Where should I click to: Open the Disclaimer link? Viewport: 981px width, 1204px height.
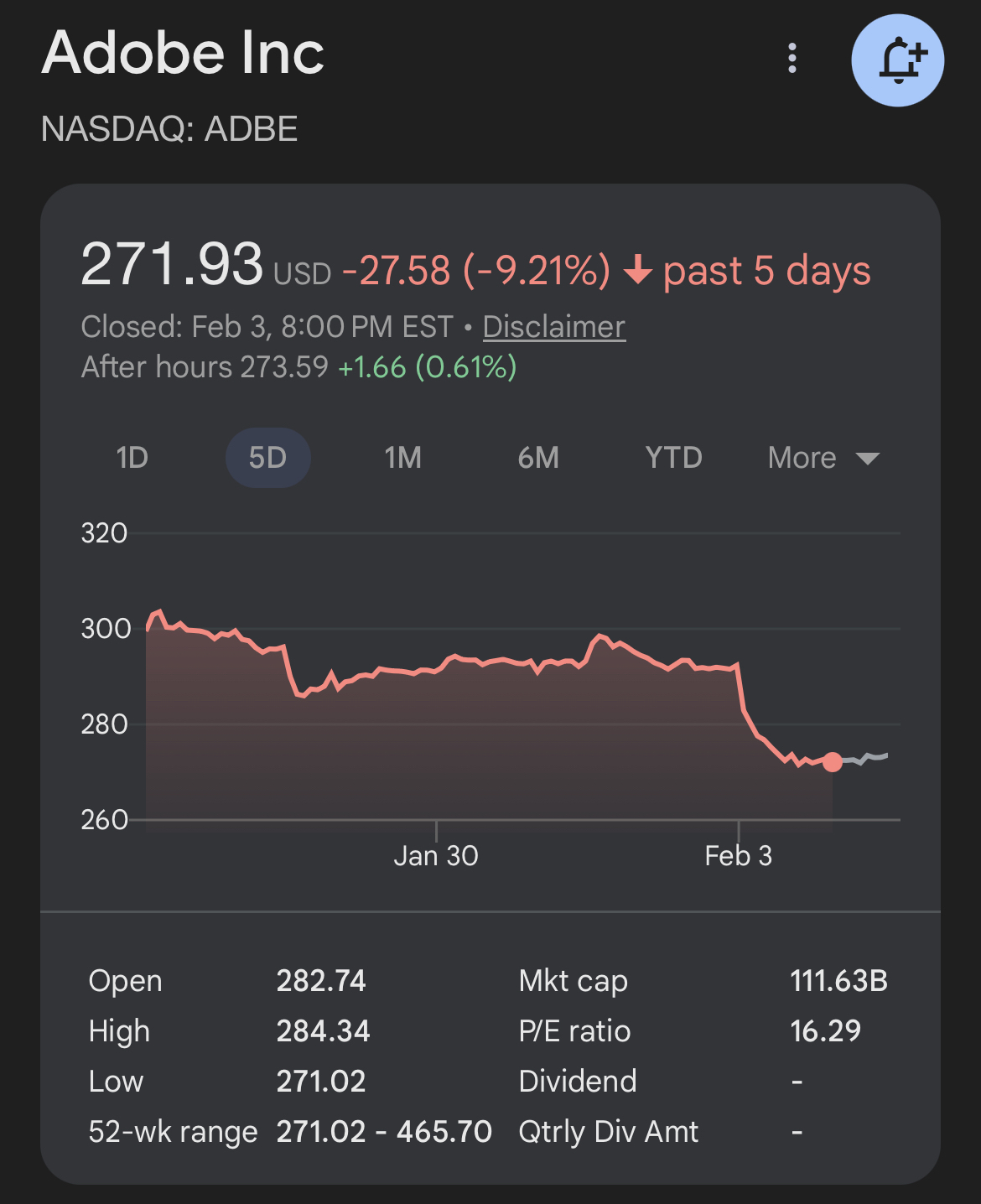tap(554, 327)
